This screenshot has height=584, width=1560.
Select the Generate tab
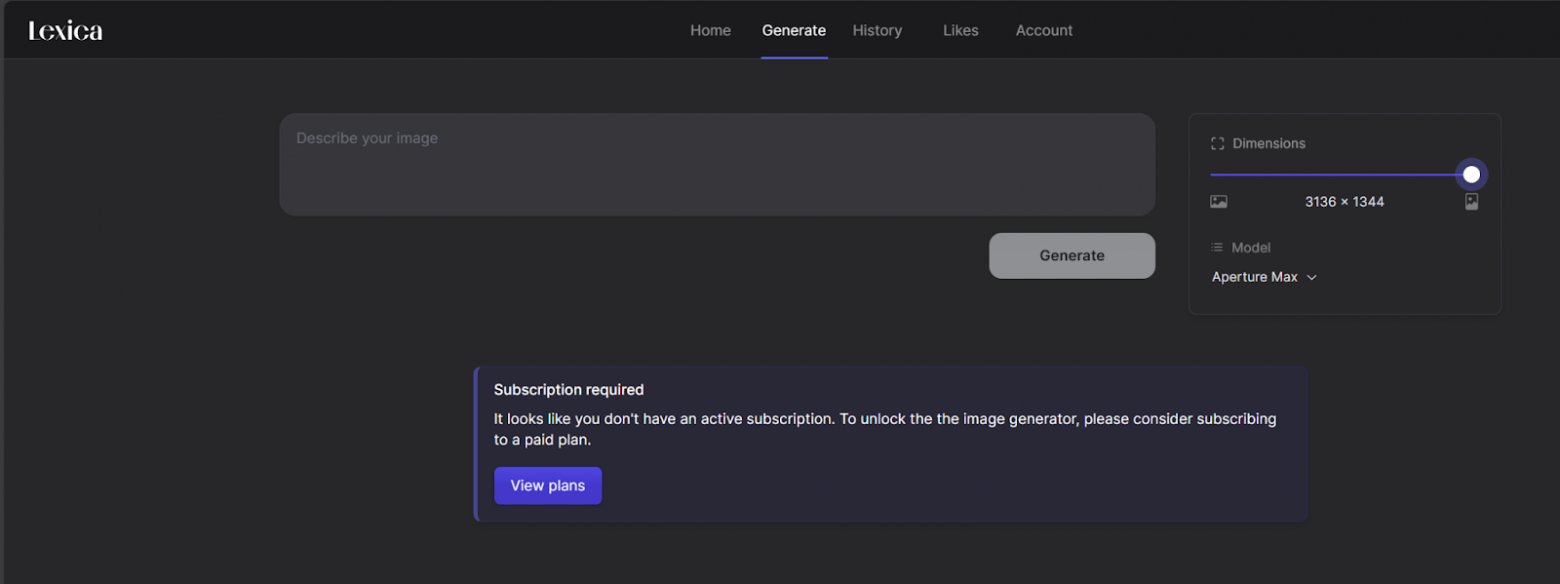pyautogui.click(x=793, y=31)
